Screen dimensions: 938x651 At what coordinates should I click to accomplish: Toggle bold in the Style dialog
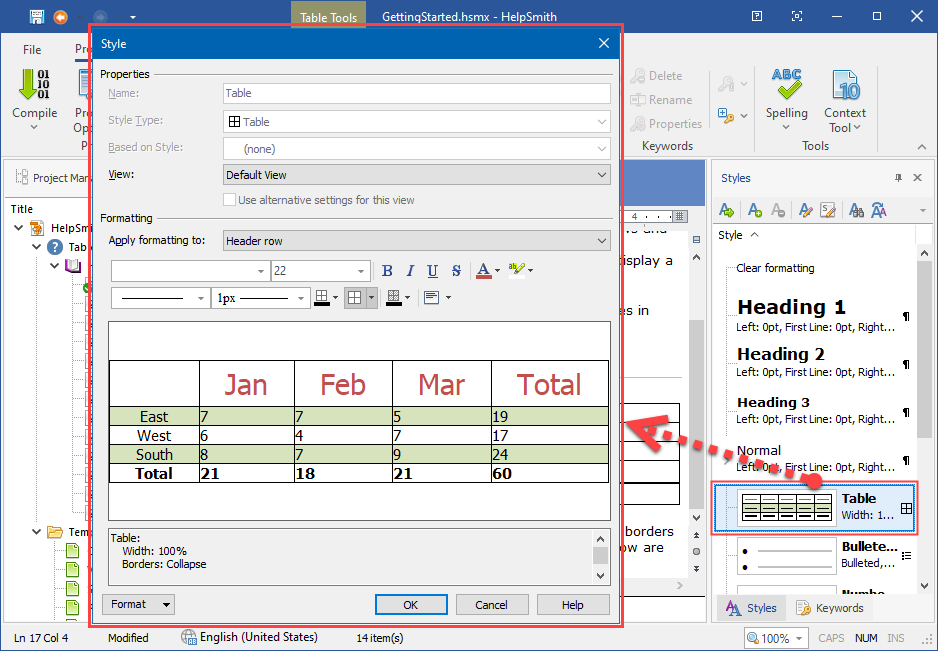click(387, 271)
